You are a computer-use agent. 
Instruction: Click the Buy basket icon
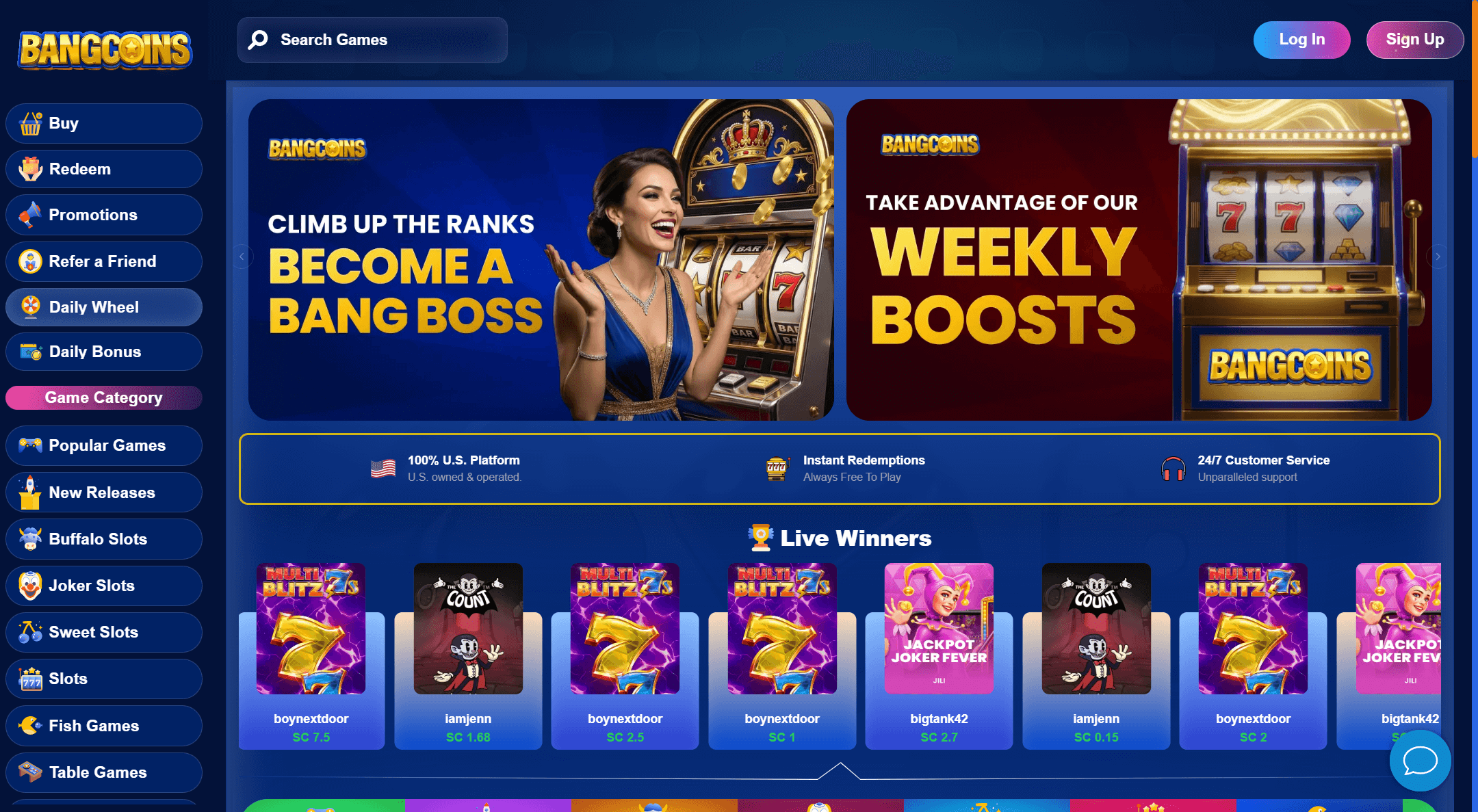[x=30, y=124]
